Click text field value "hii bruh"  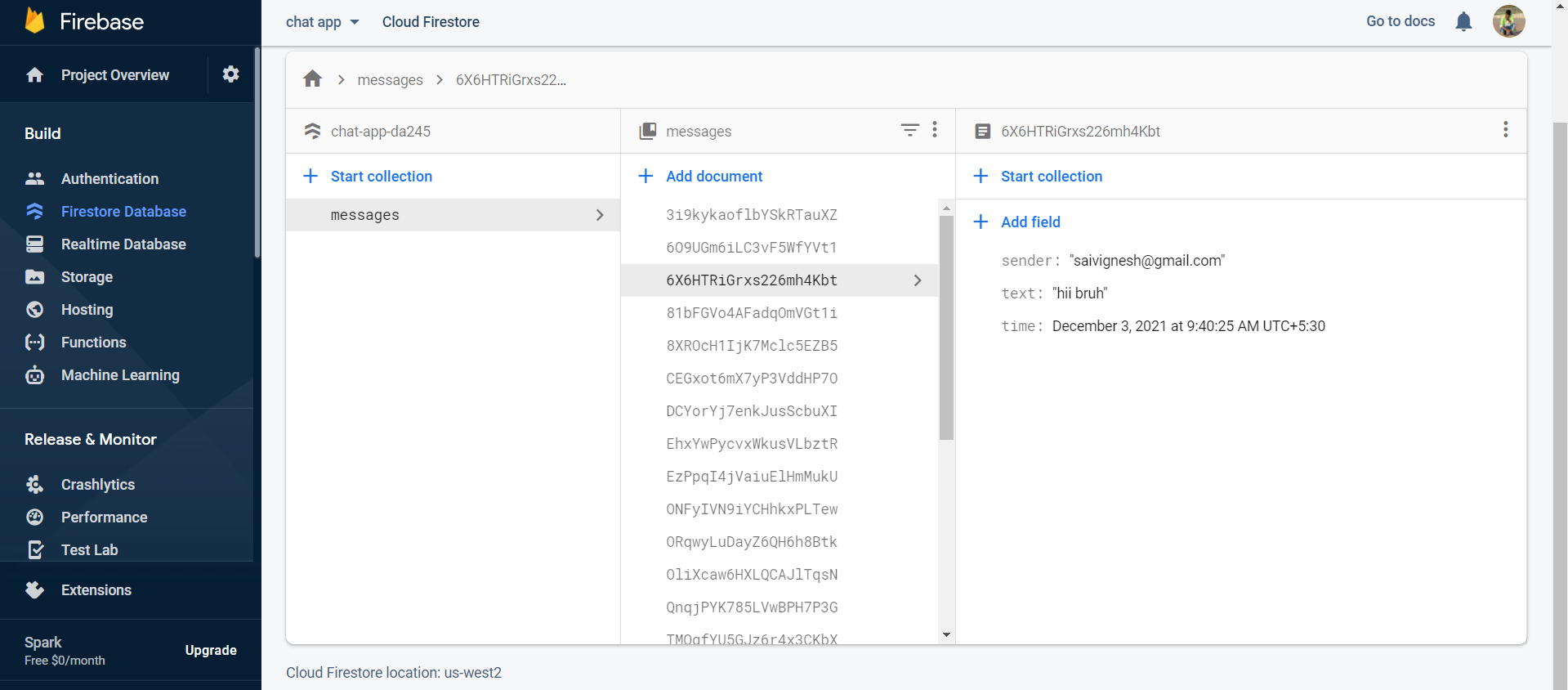point(1080,293)
